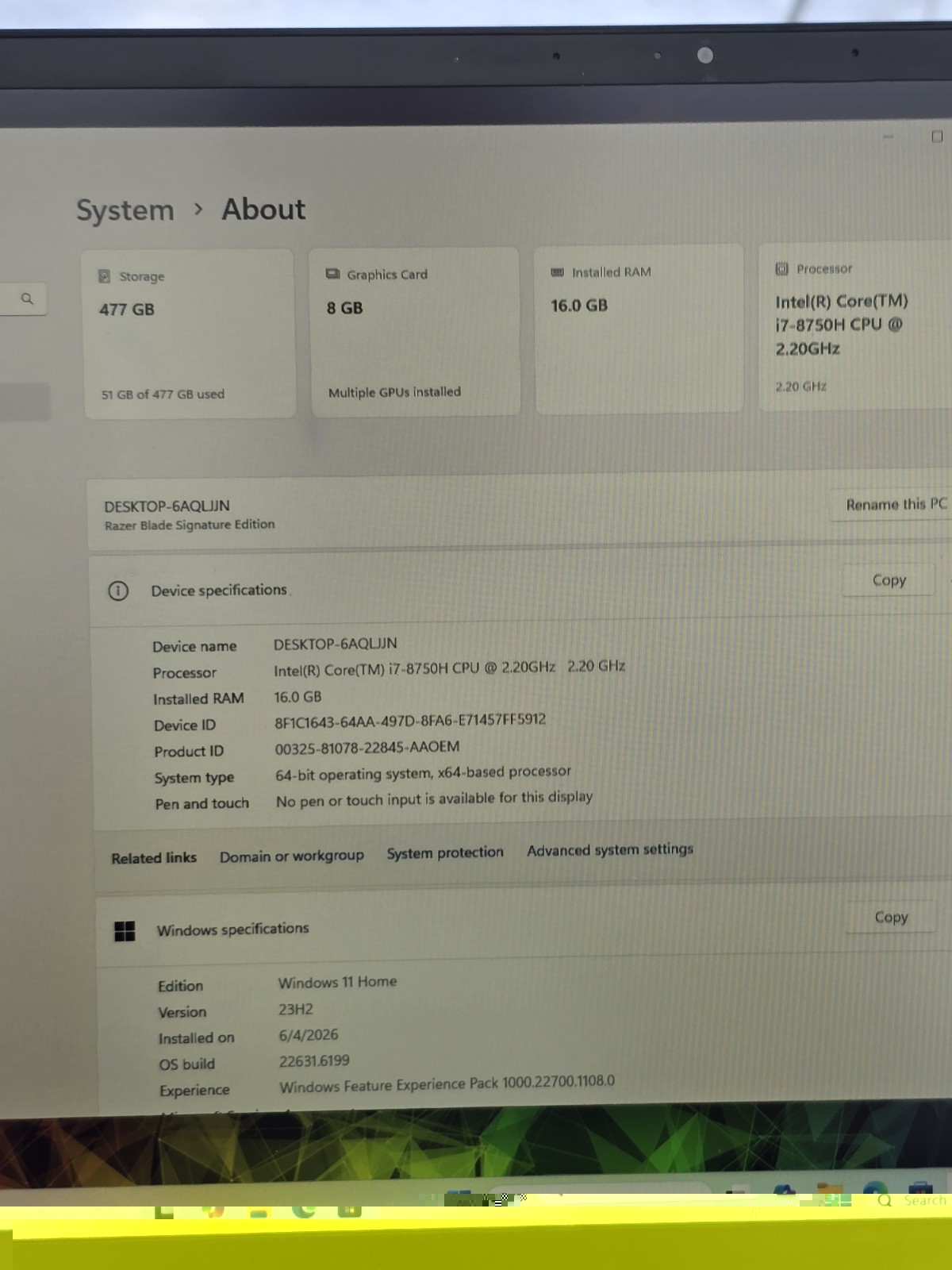Go back to System in breadcrumb
The image size is (952, 1270).
tap(125, 210)
